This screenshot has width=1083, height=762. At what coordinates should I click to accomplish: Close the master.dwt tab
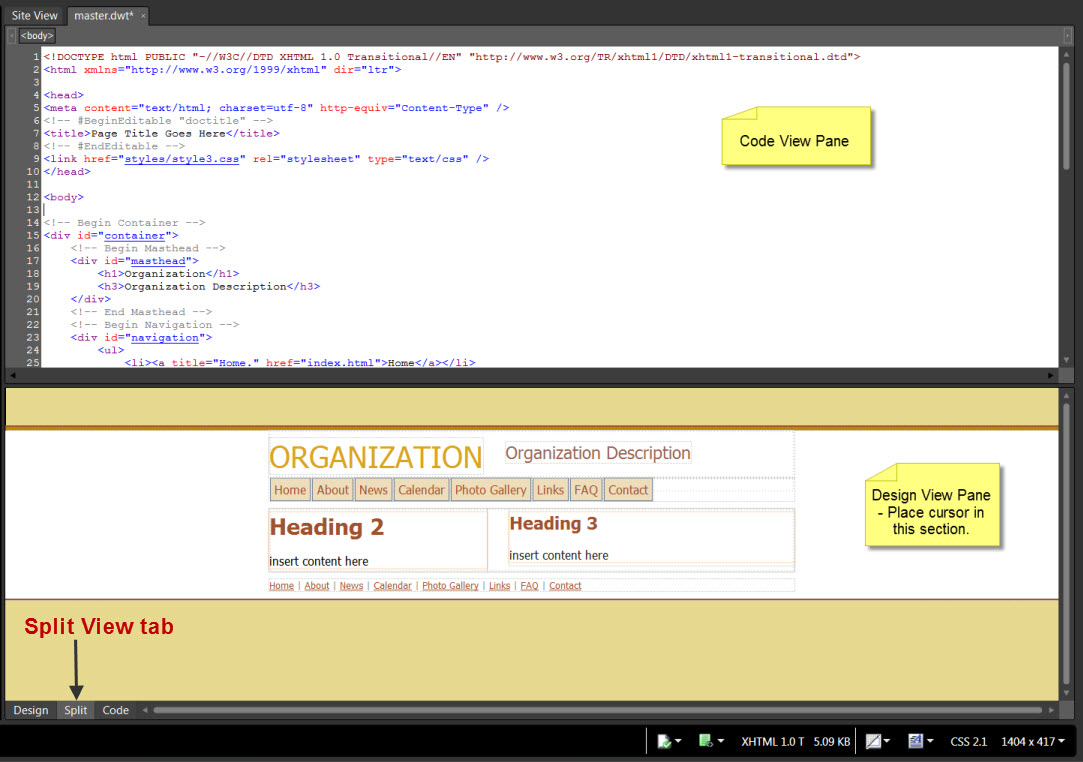[x=143, y=16]
